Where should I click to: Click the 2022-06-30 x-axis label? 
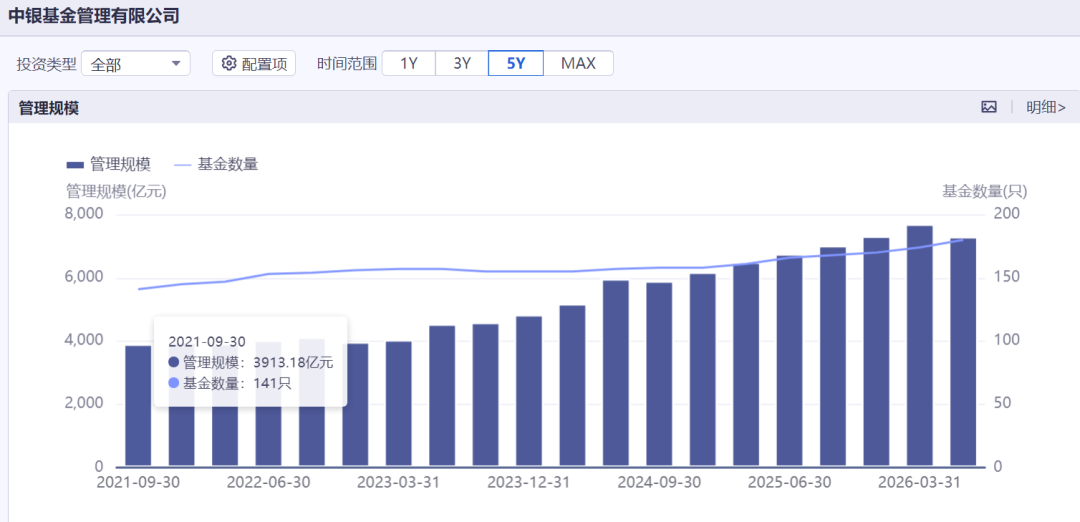[269, 482]
